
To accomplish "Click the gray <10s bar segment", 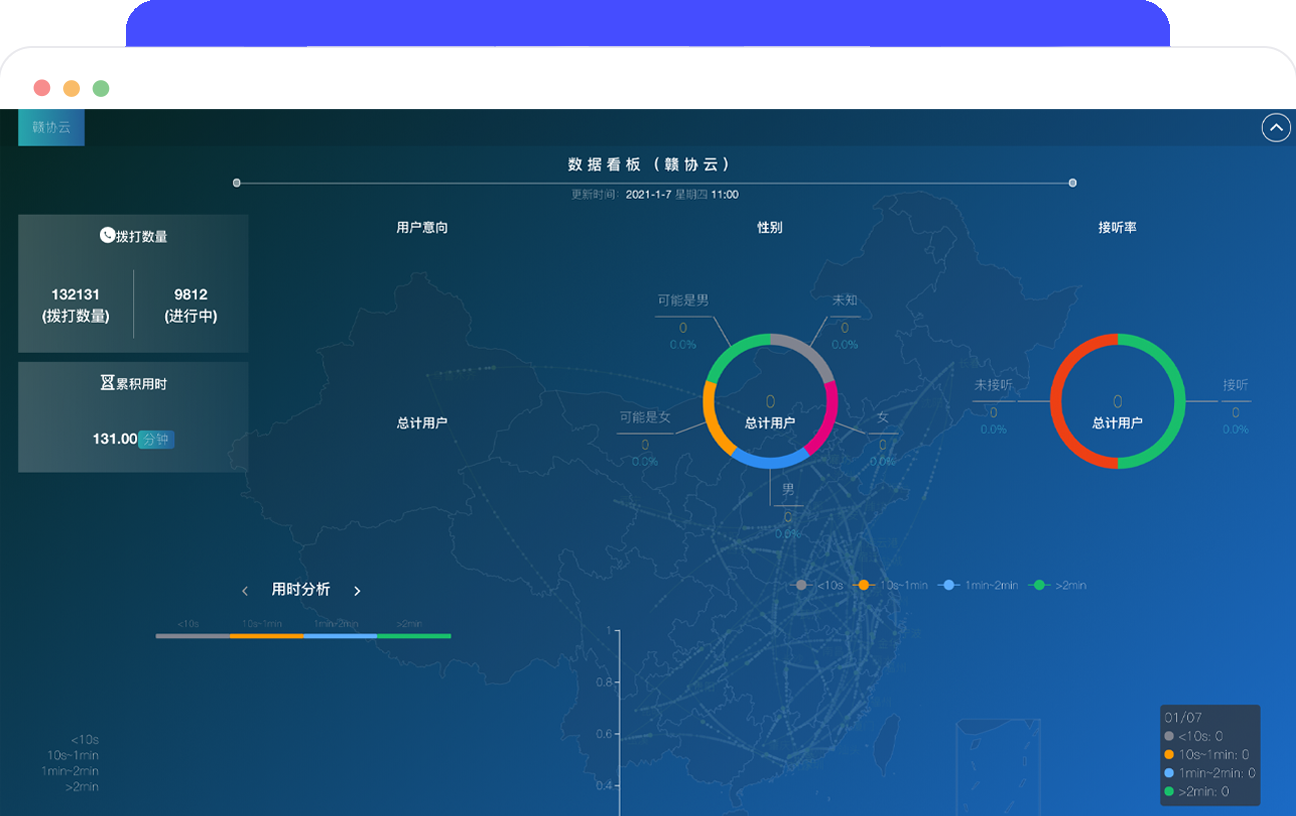I will 193,636.
